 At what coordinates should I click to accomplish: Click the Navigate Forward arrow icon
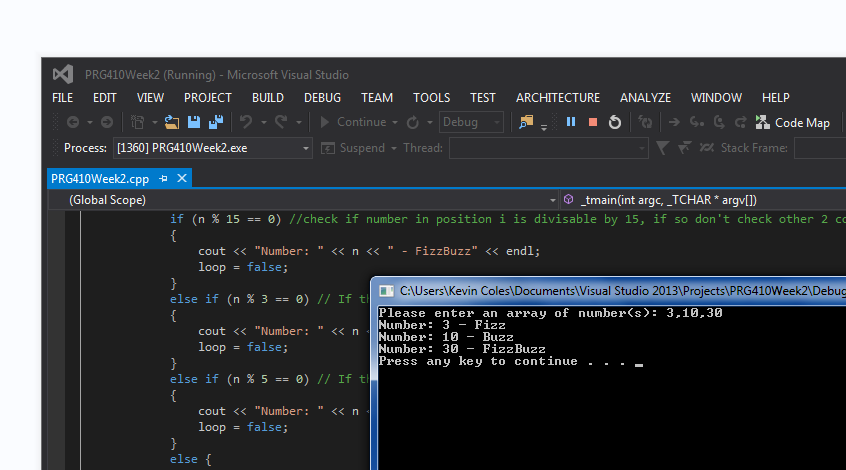point(107,122)
